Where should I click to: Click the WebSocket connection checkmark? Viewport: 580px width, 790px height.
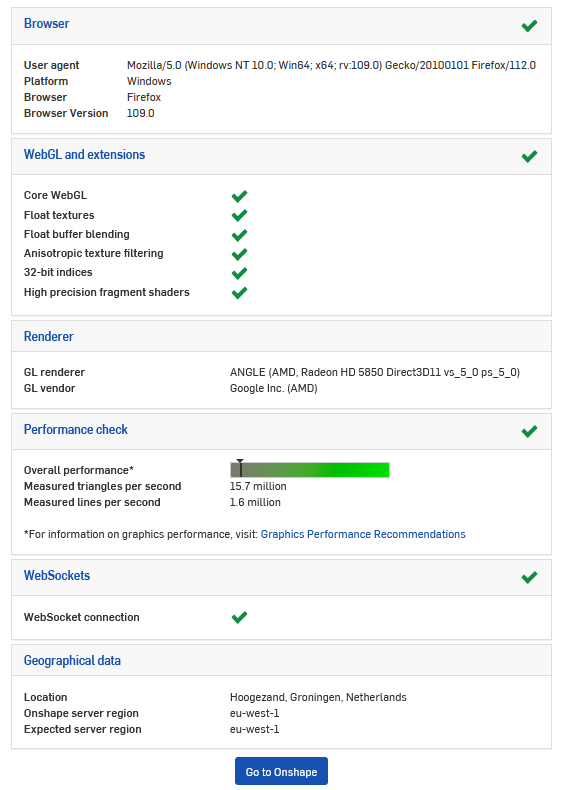pos(239,617)
